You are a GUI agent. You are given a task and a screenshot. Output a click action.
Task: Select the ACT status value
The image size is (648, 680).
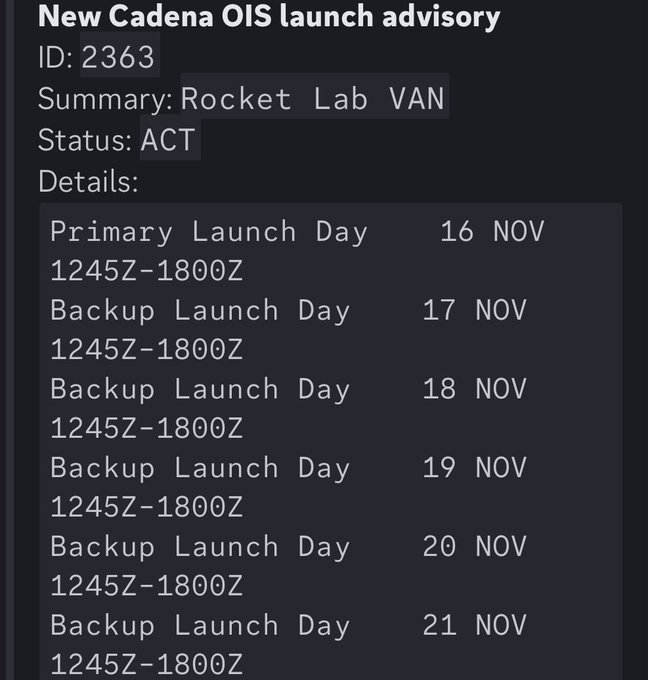click(x=168, y=140)
